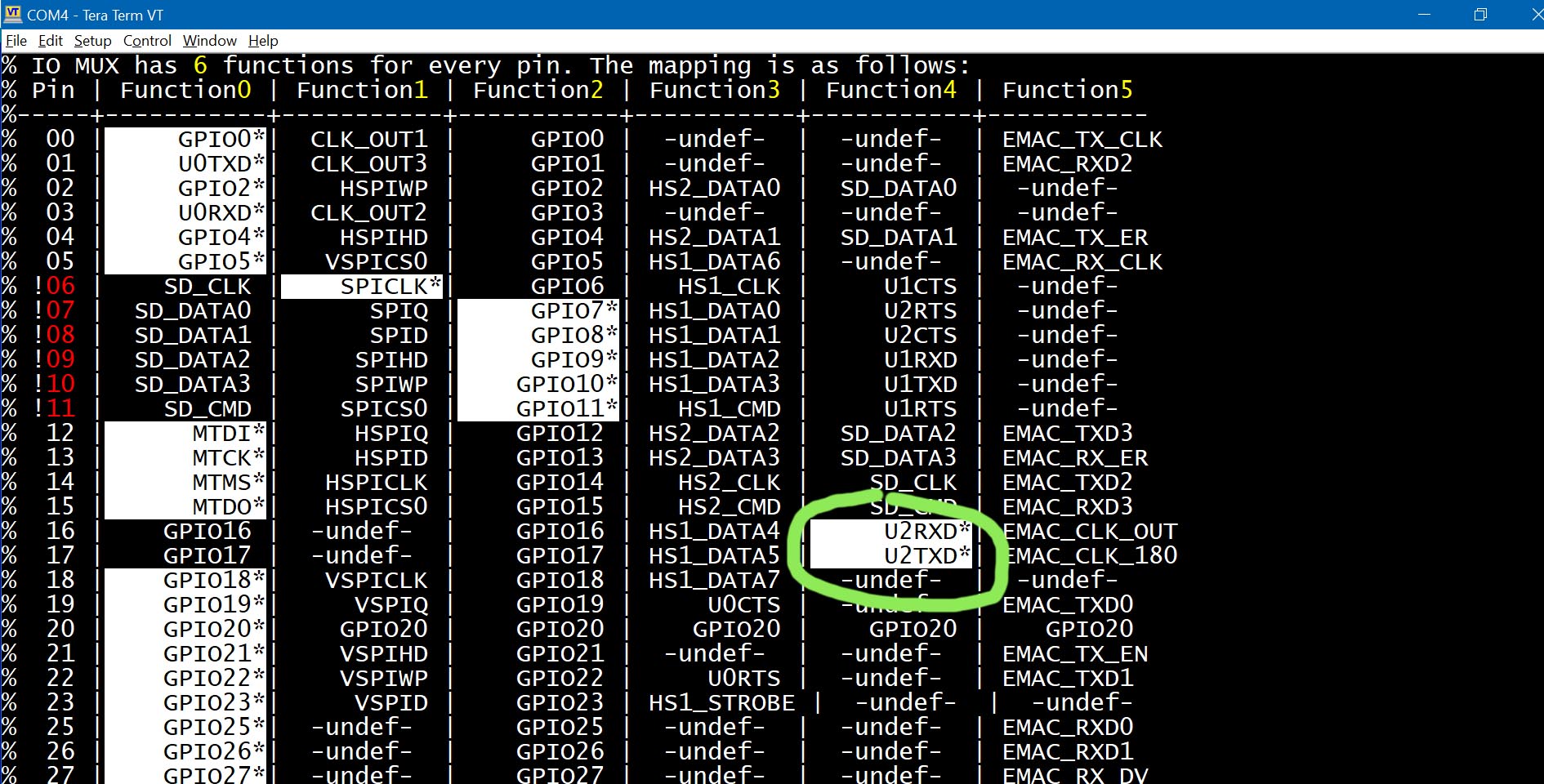Click the CLK_OUT1 text
The height and width of the screenshot is (784, 1544).
(x=369, y=140)
